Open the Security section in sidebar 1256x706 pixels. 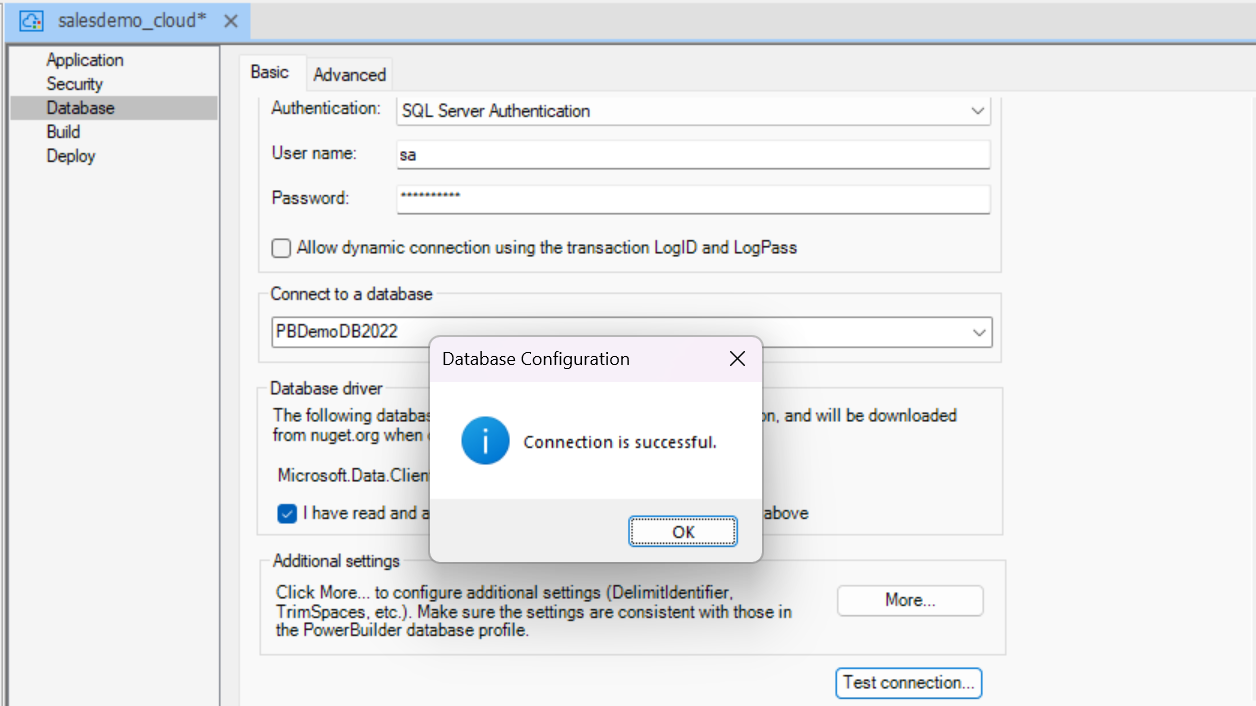tap(74, 84)
